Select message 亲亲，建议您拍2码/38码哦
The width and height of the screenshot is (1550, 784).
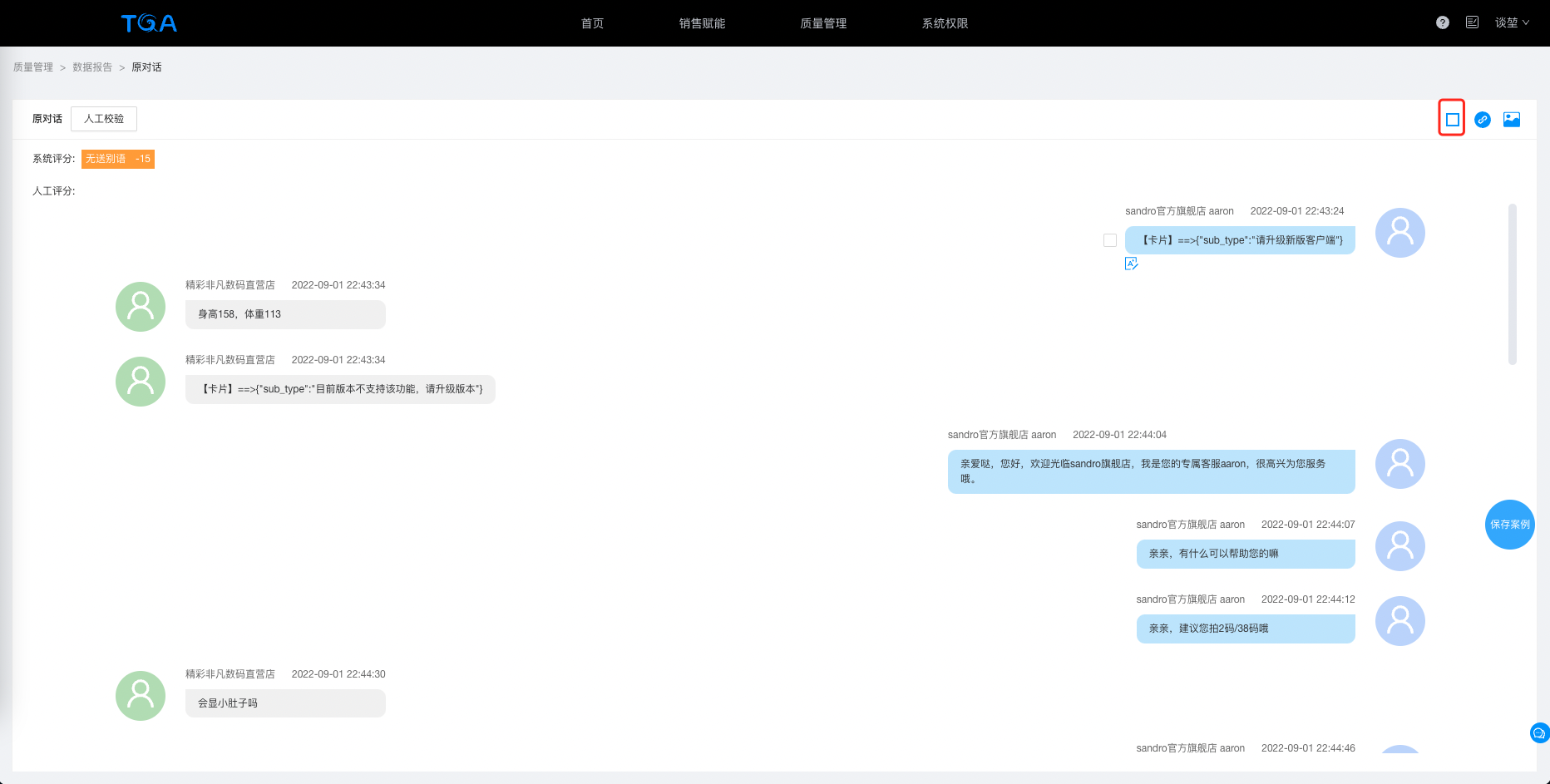[x=1246, y=629]
